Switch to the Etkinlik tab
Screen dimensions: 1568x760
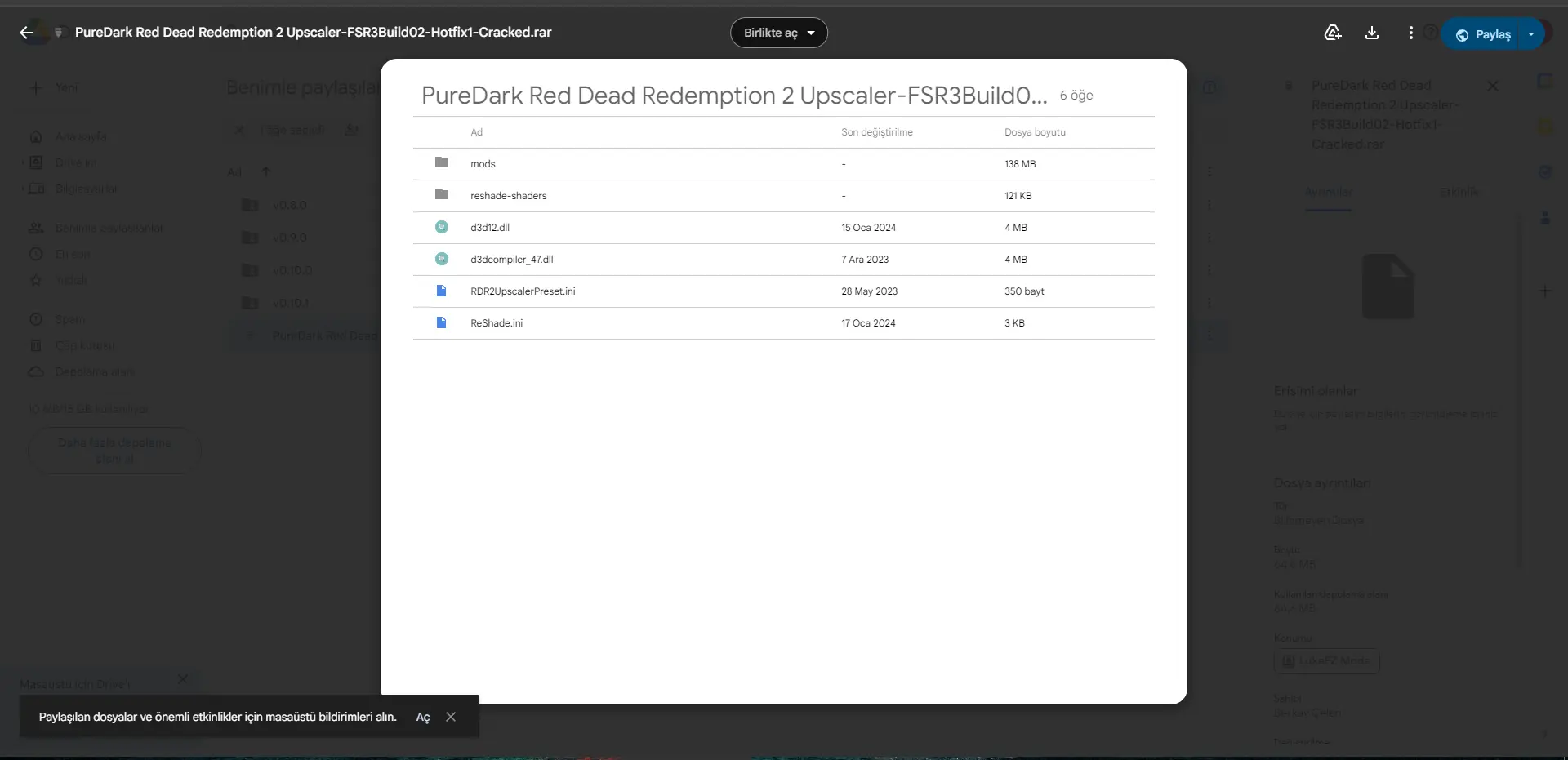pyautogui.click(x=1458, y=192)
